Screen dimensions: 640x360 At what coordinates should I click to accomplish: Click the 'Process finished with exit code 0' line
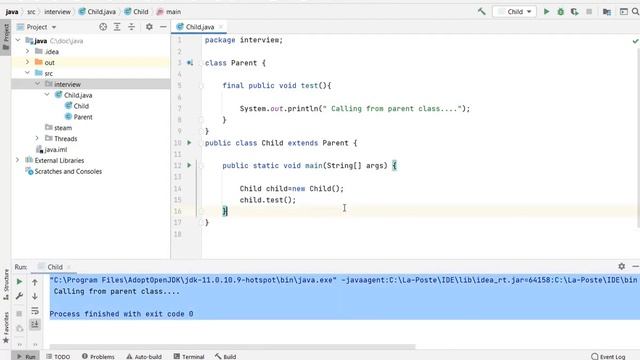coord(121,314)
